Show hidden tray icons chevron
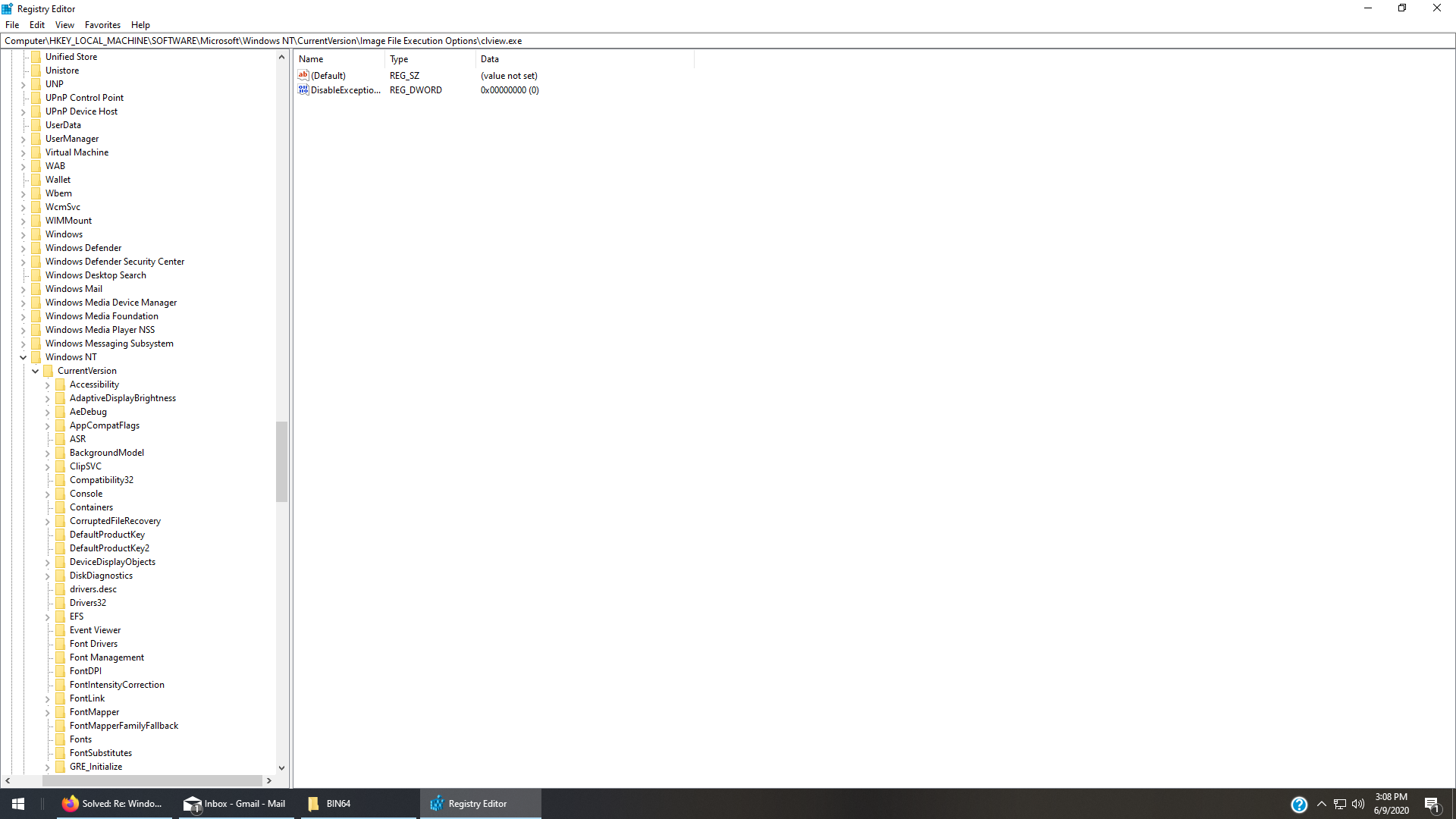This screenshot has height=819, width=1456. coord(1322,804)
